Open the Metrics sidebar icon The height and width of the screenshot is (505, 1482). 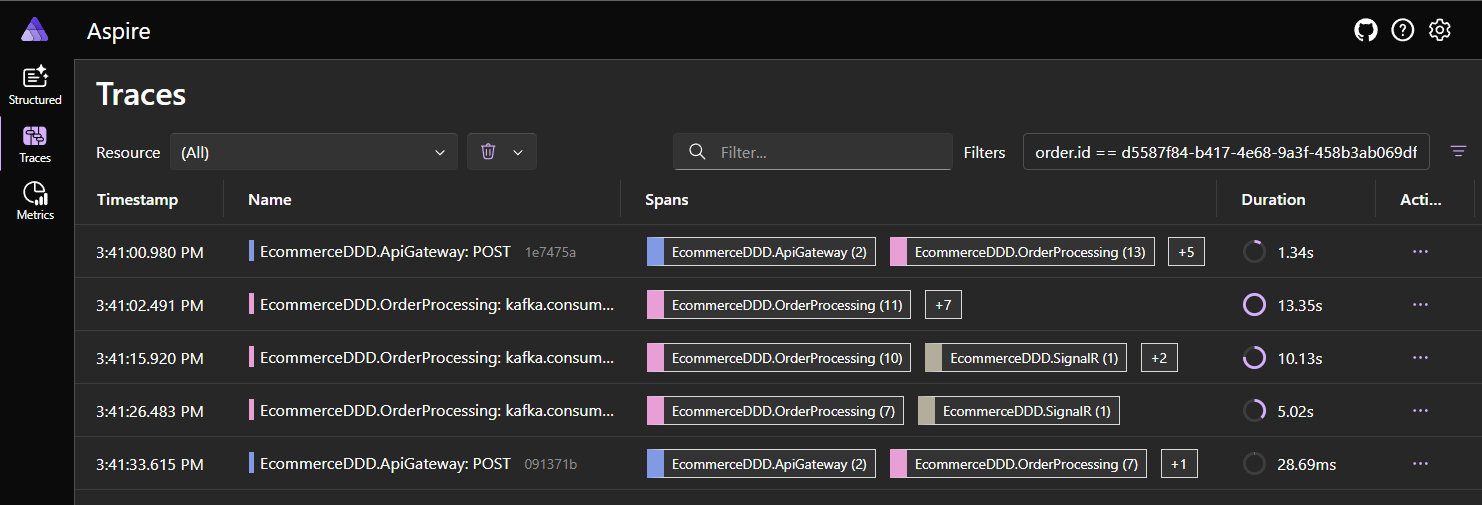click(35, 201)
